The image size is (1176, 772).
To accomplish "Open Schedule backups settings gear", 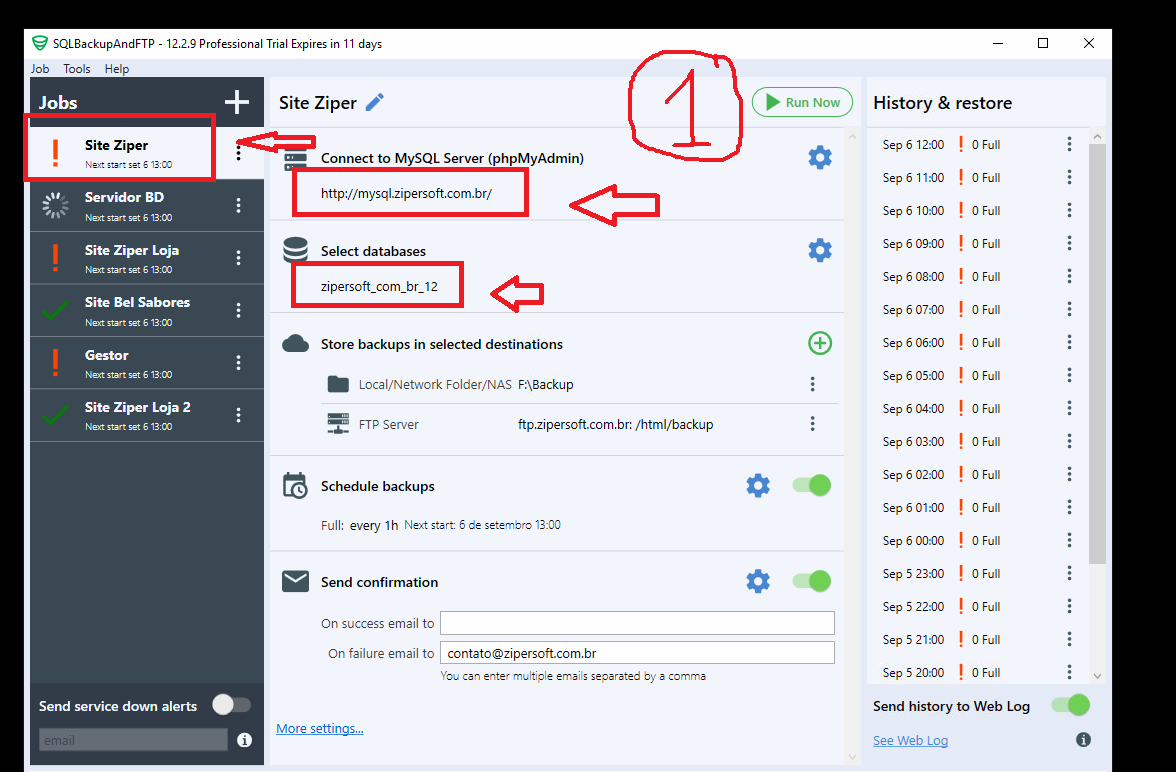I will pyautogui.click(x=758, y=485).
